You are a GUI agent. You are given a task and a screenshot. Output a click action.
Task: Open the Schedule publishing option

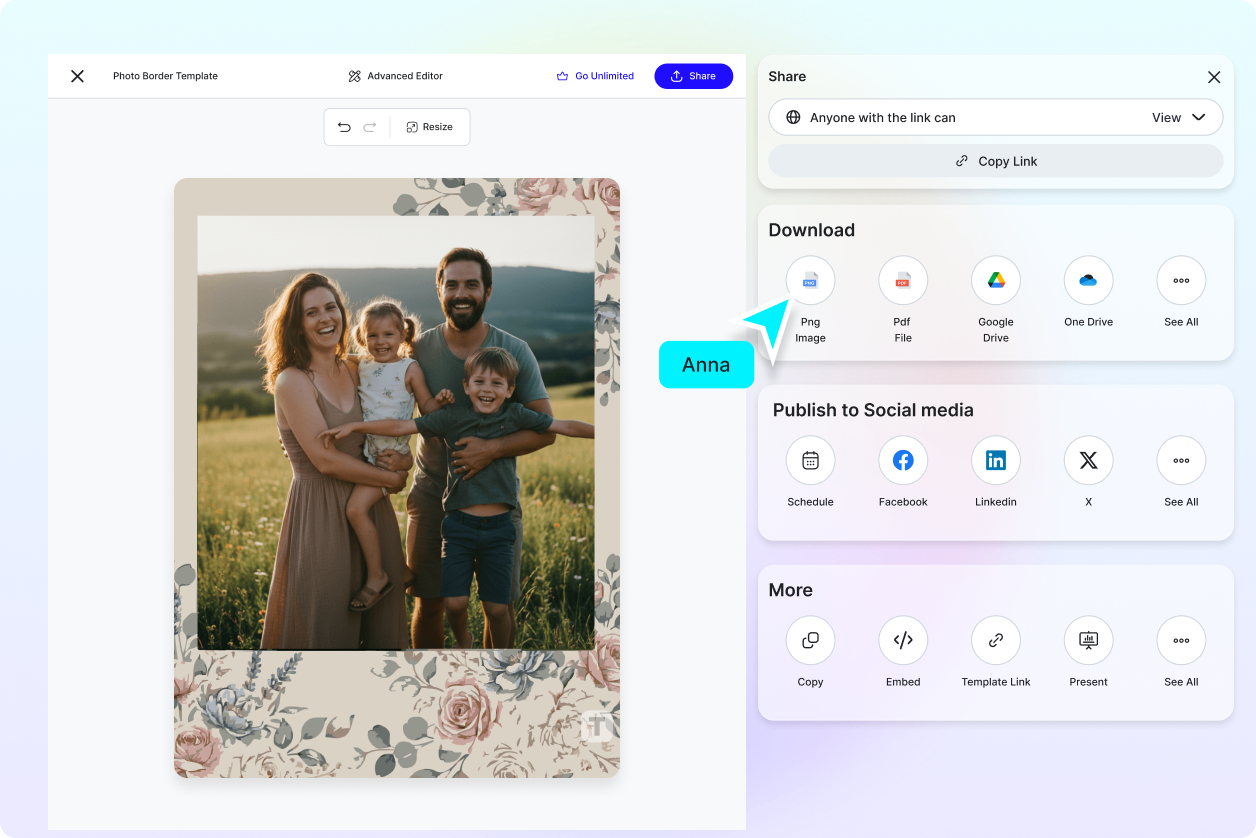pos(810,461)
